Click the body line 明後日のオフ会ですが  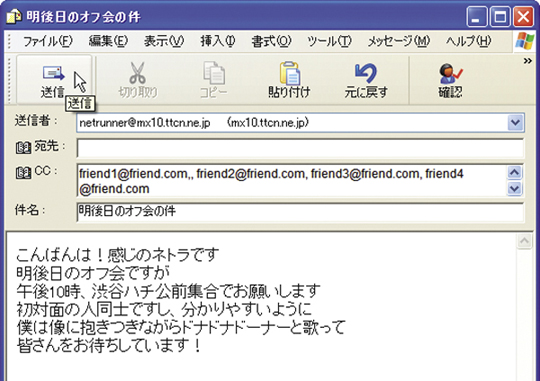coord(93,273)
